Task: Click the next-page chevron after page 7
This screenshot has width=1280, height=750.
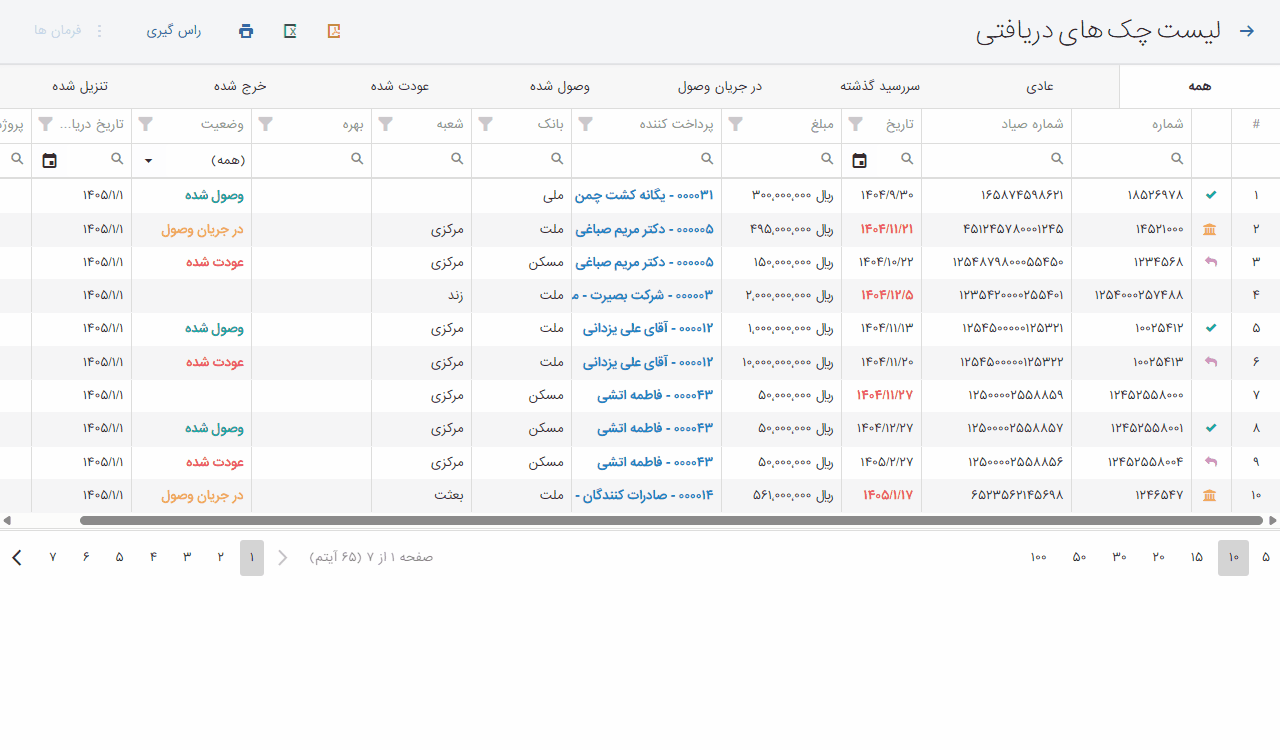Action: click(17, 557)
